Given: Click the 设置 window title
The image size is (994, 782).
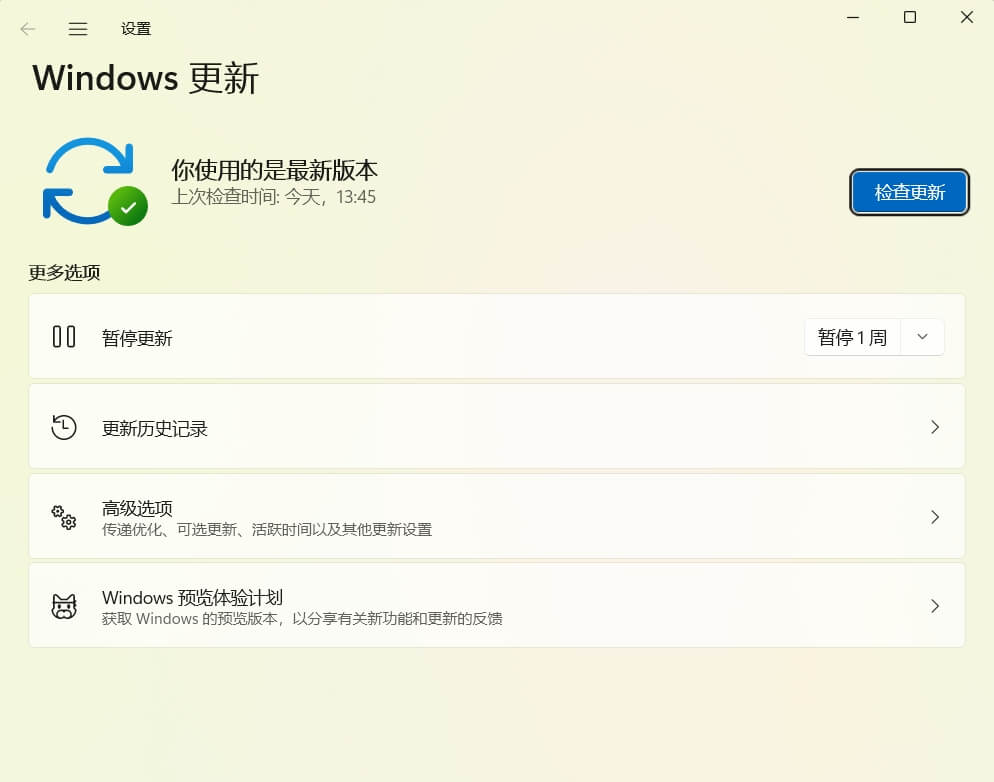Looking at the screenshot, I should 136,29.
